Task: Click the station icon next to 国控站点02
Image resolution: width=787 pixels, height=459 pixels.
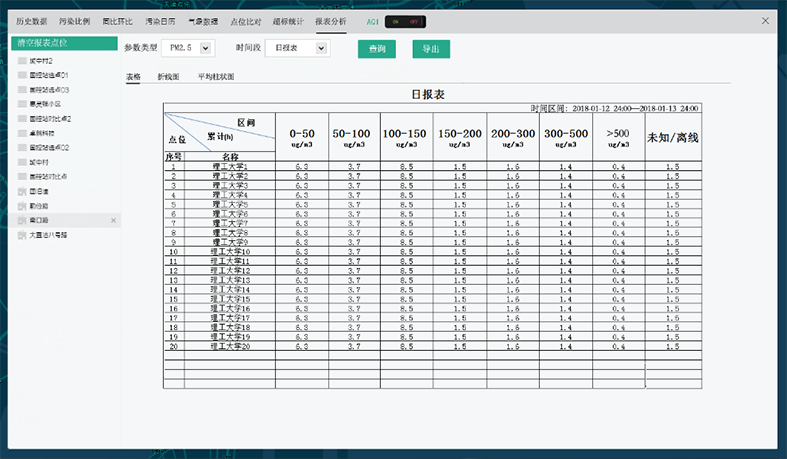Action: 22,147
